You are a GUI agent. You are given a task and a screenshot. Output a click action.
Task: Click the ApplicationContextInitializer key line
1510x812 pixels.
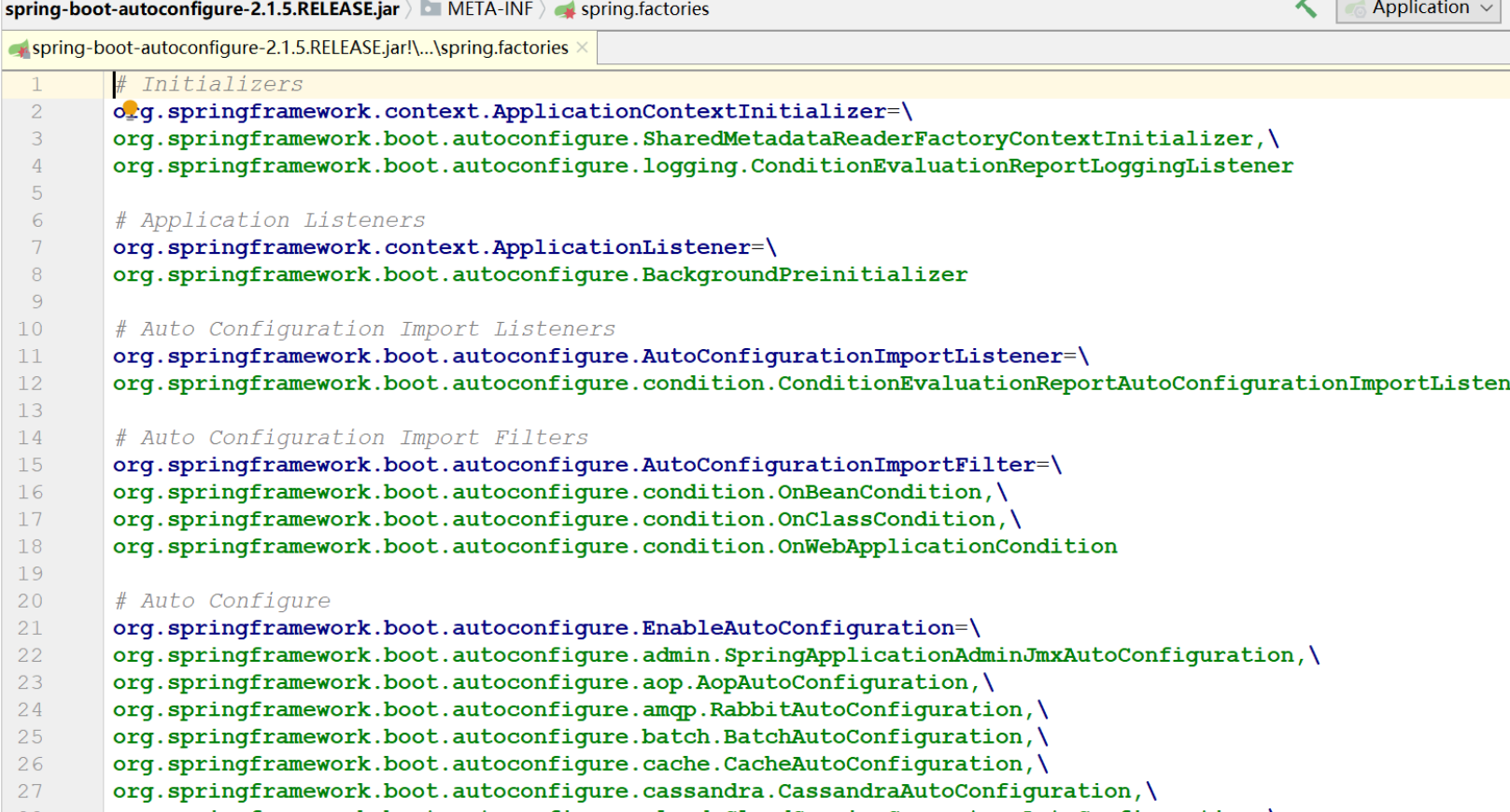(x=513, y=111)
